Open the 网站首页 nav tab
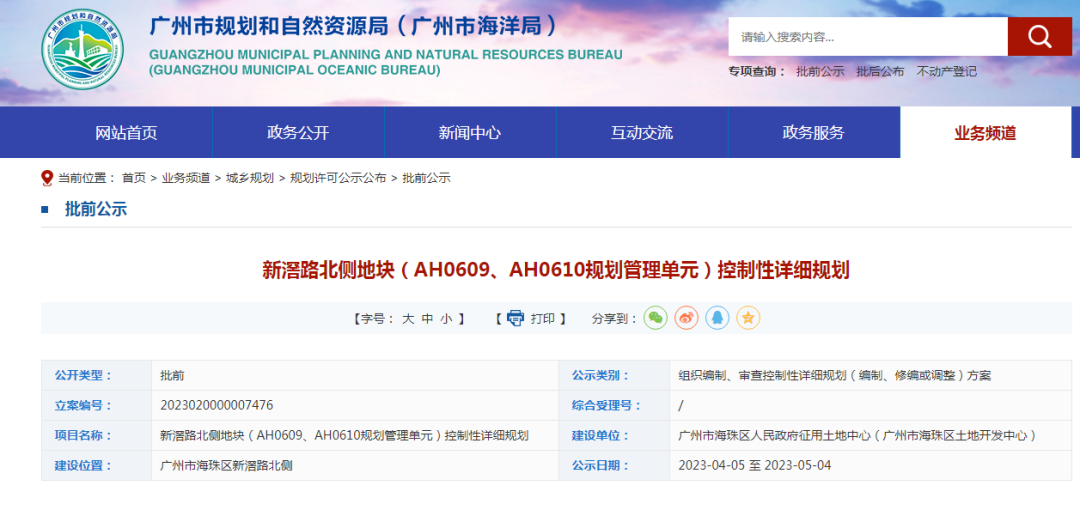 126,133
